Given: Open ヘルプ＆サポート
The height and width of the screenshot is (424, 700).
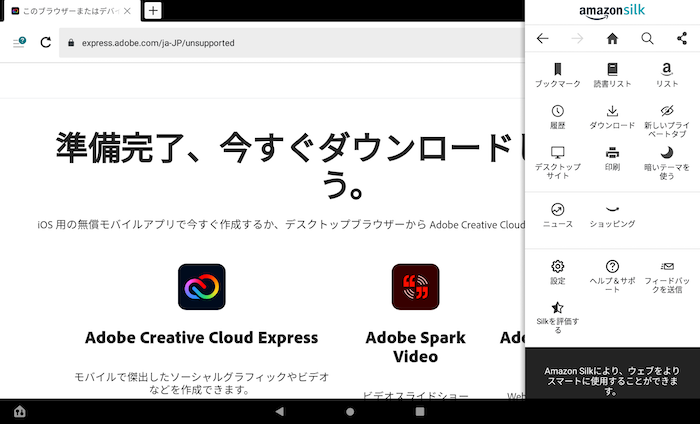Looking at the screenshot, I should pos(612,276).
